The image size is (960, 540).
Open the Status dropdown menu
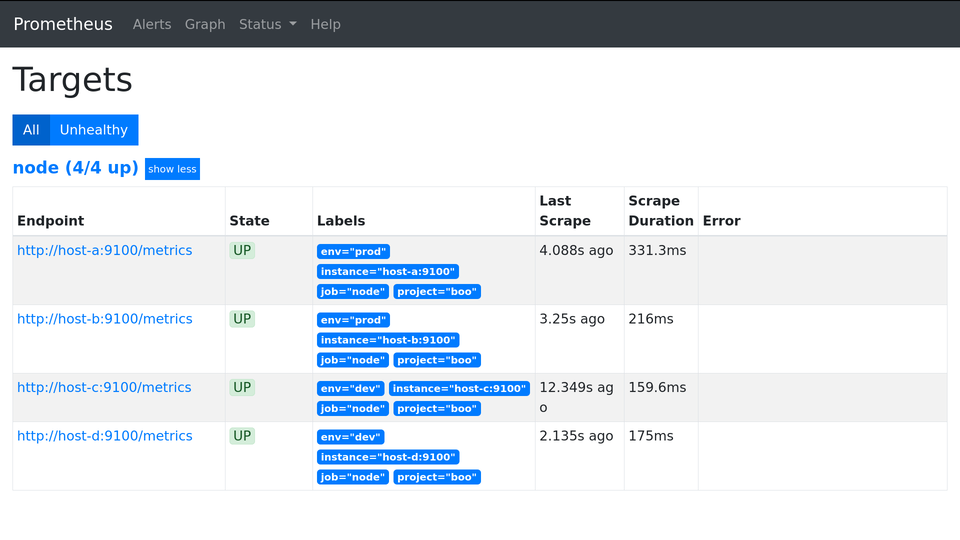point(267,24)
